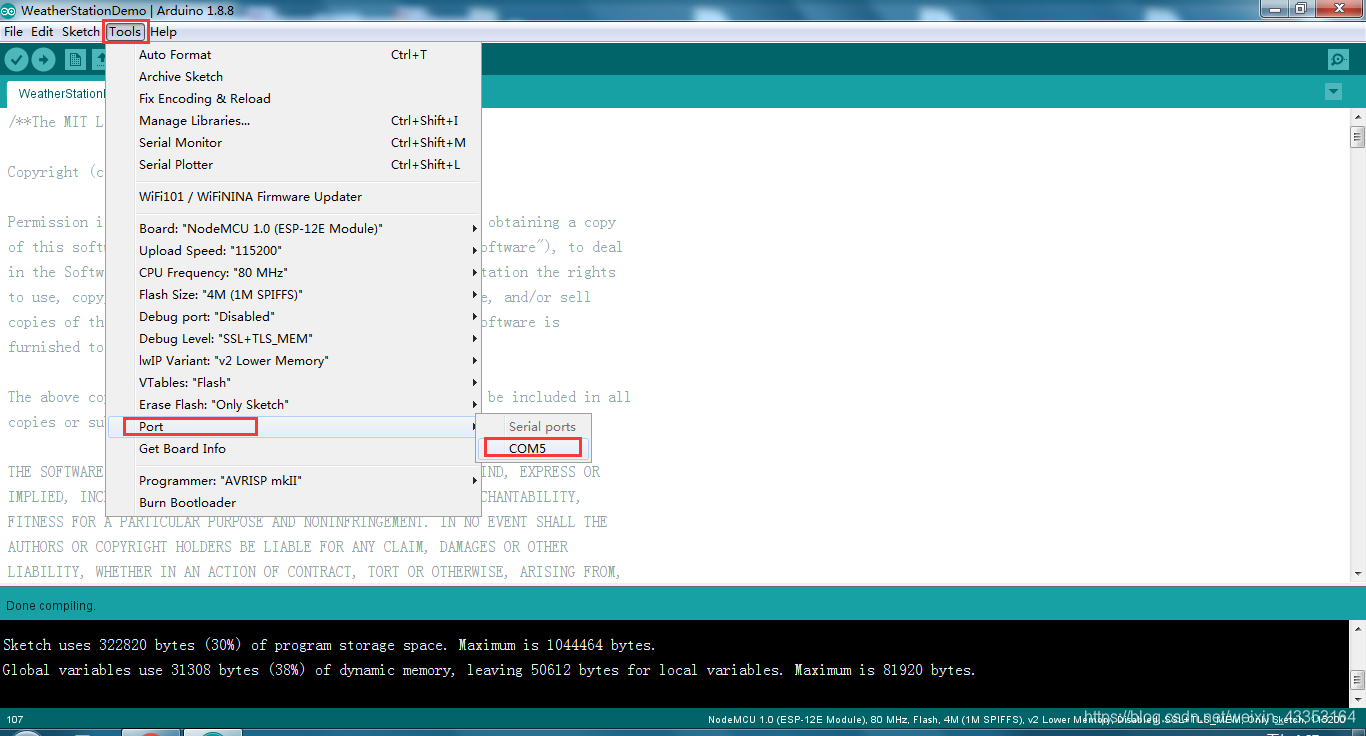Open WiFi101 / WiFiNINA Firmware Updater

coord(294,197)
